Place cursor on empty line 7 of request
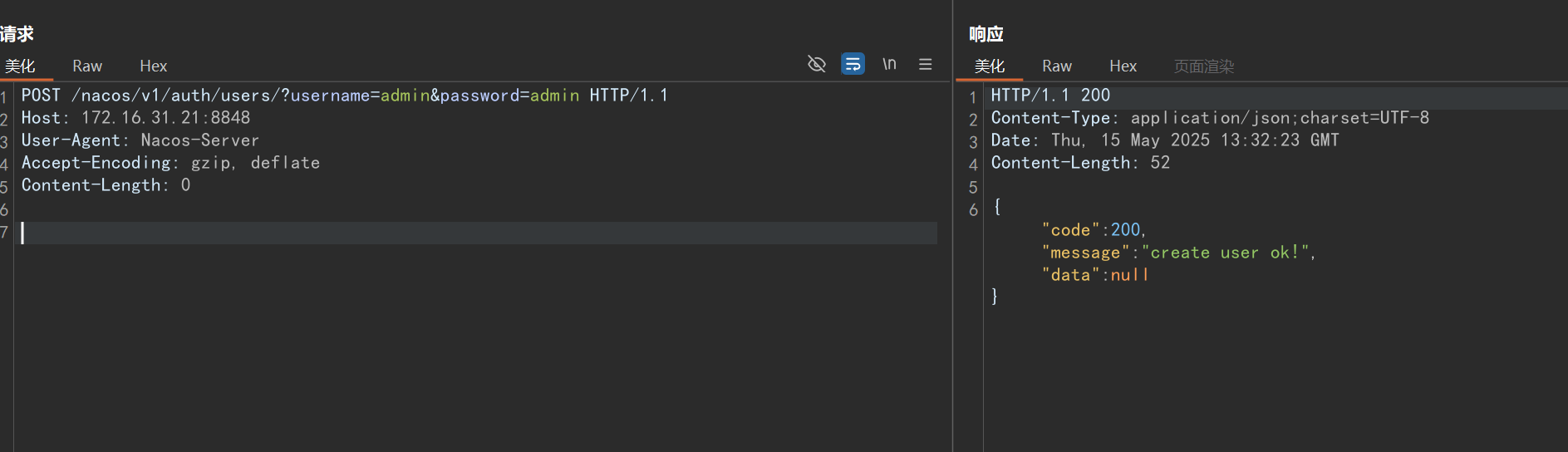Screen dimensions: 1568x452 click(332, 233)
